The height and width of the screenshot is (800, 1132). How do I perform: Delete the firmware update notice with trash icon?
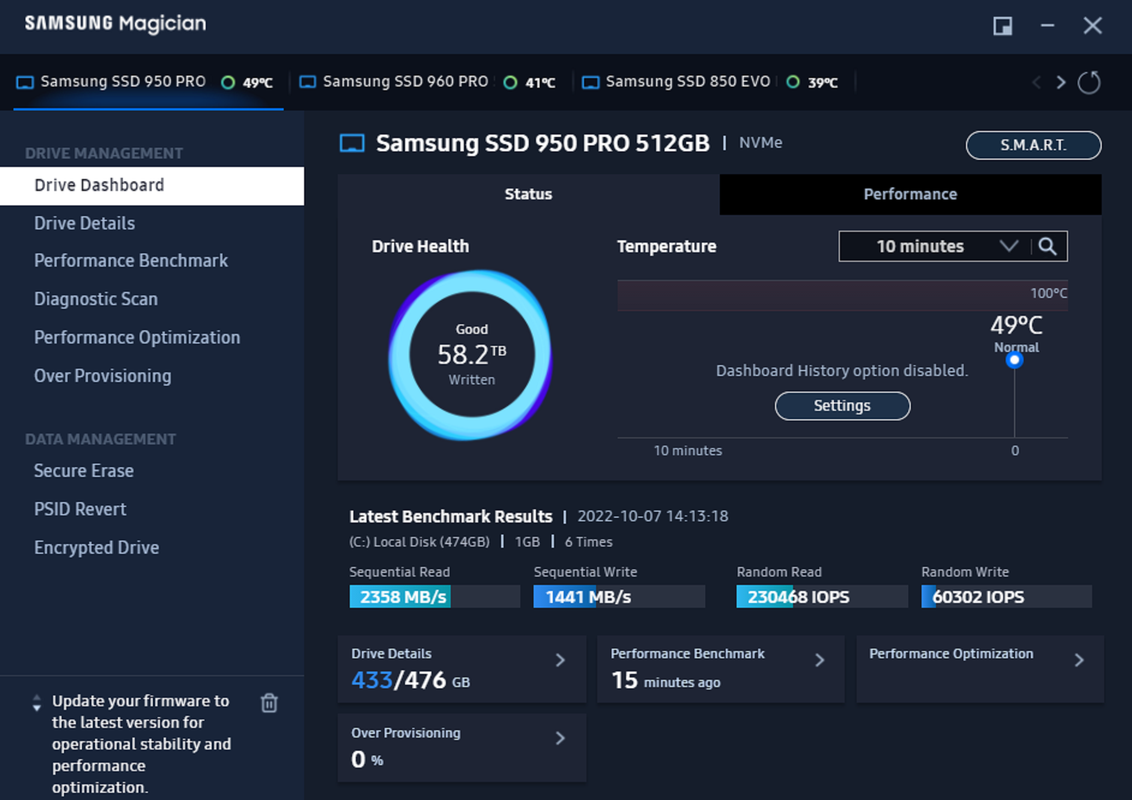[269, 703]
